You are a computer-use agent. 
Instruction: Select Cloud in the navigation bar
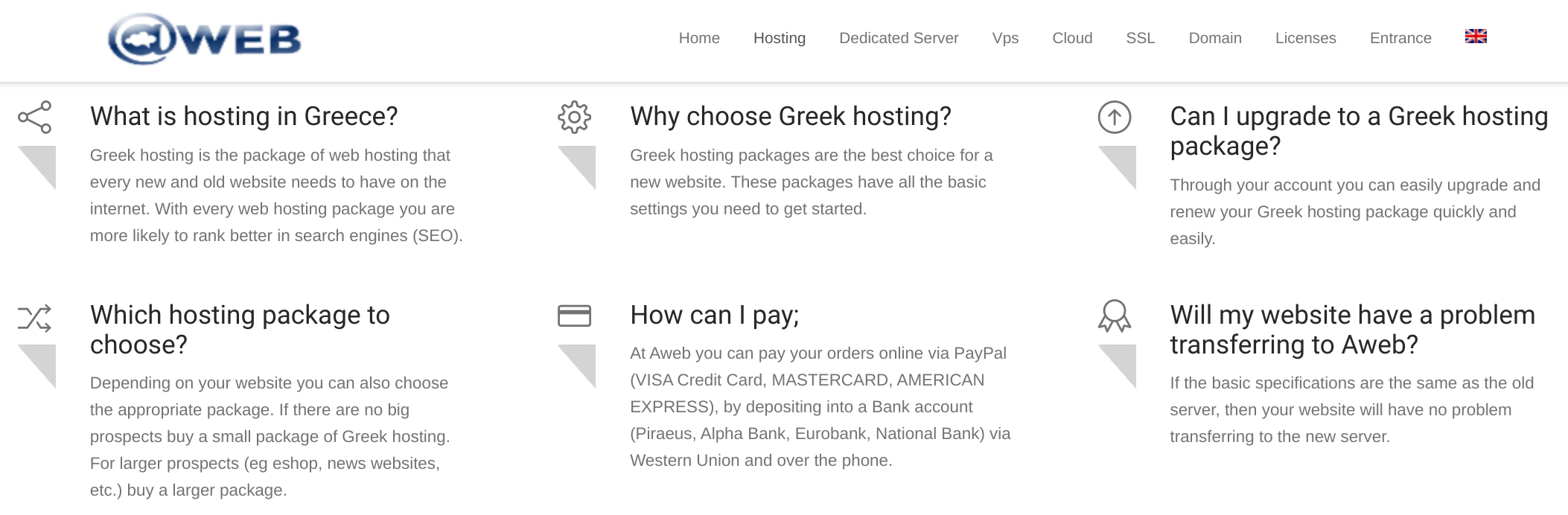point(1072,38)
